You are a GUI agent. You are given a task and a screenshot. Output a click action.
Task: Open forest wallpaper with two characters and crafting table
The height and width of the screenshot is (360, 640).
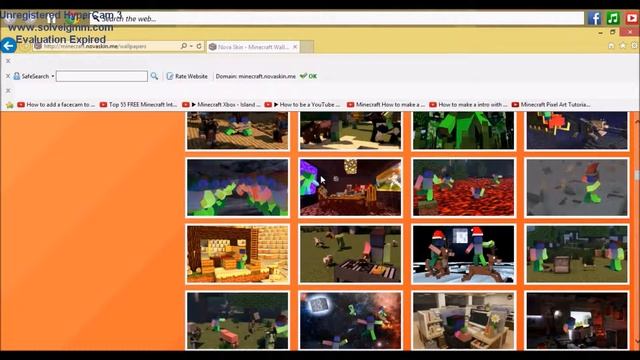click(x=577, y=254)
